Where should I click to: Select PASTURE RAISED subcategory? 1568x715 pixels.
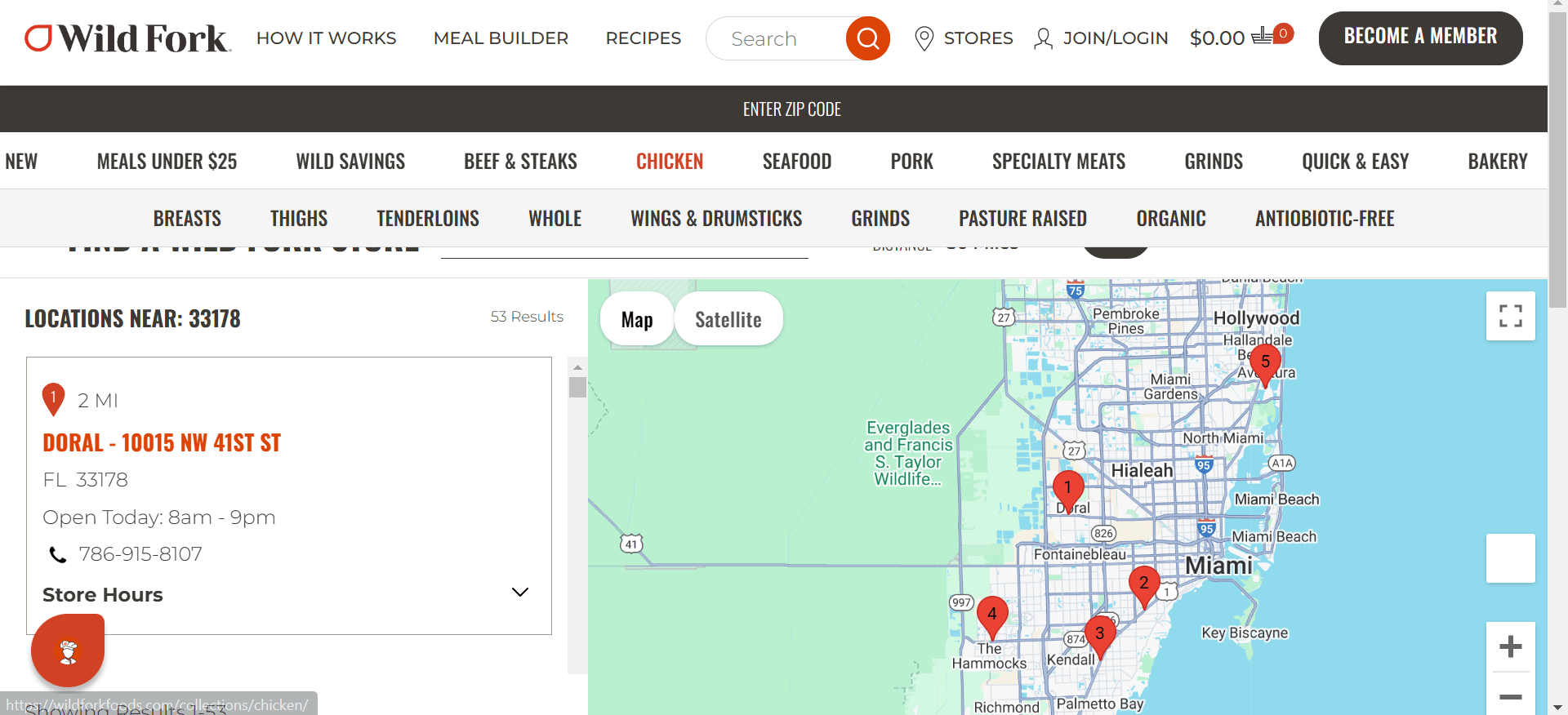pyautogui.click(x=1022, y=219)
